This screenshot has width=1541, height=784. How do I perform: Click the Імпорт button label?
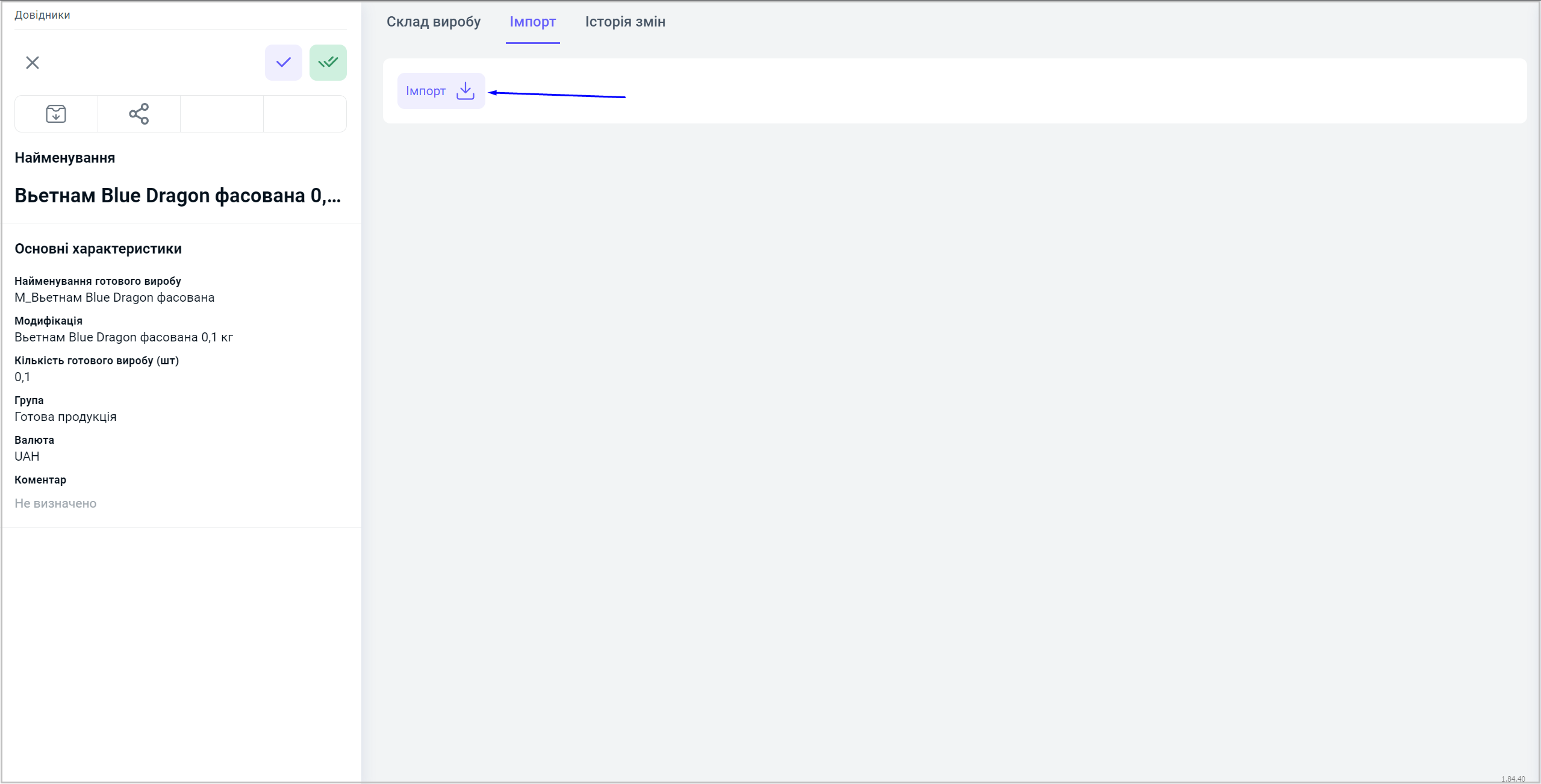click(426, 91)
